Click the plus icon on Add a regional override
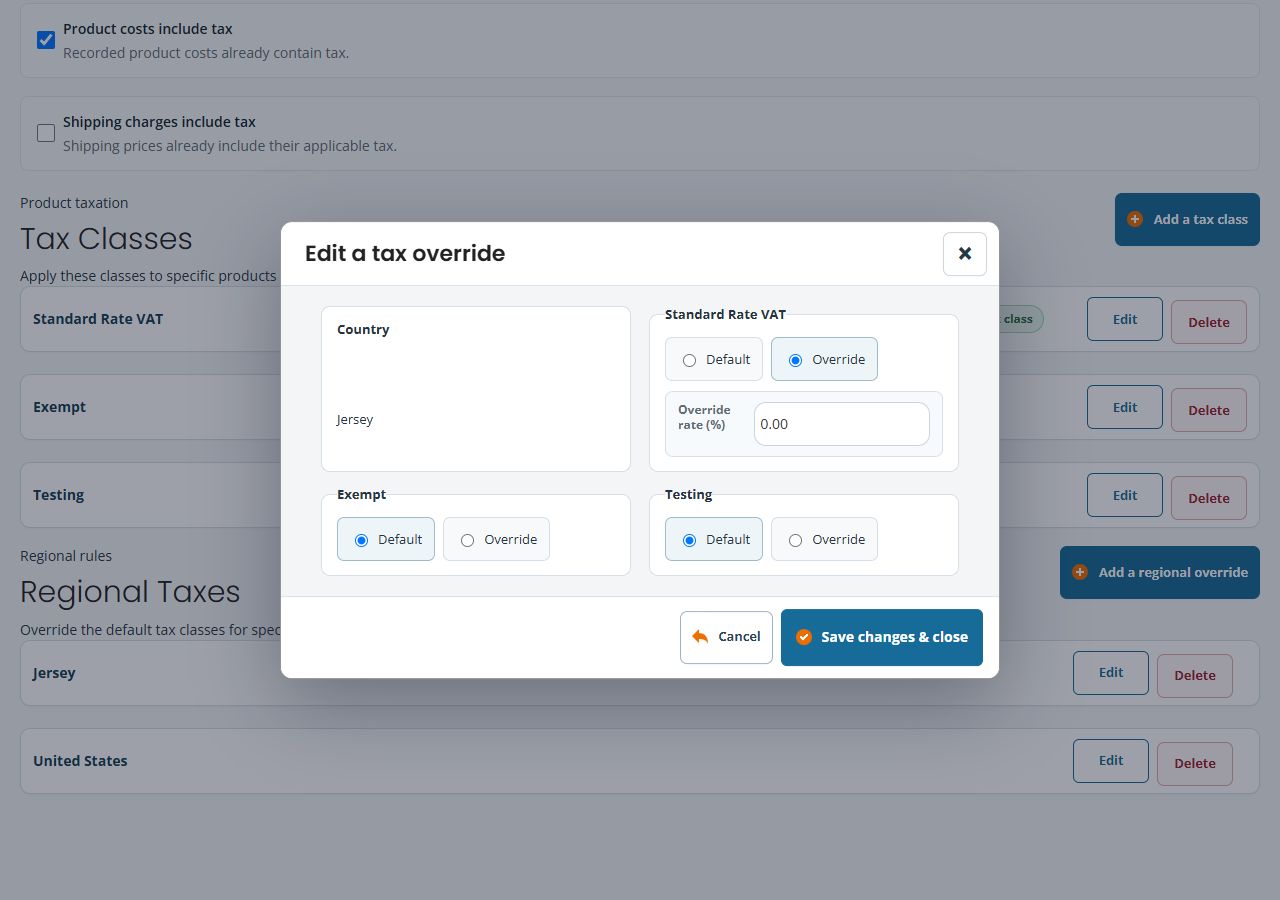The image size is (1280, 900). pyautogui.click(x=1080, y=572)
